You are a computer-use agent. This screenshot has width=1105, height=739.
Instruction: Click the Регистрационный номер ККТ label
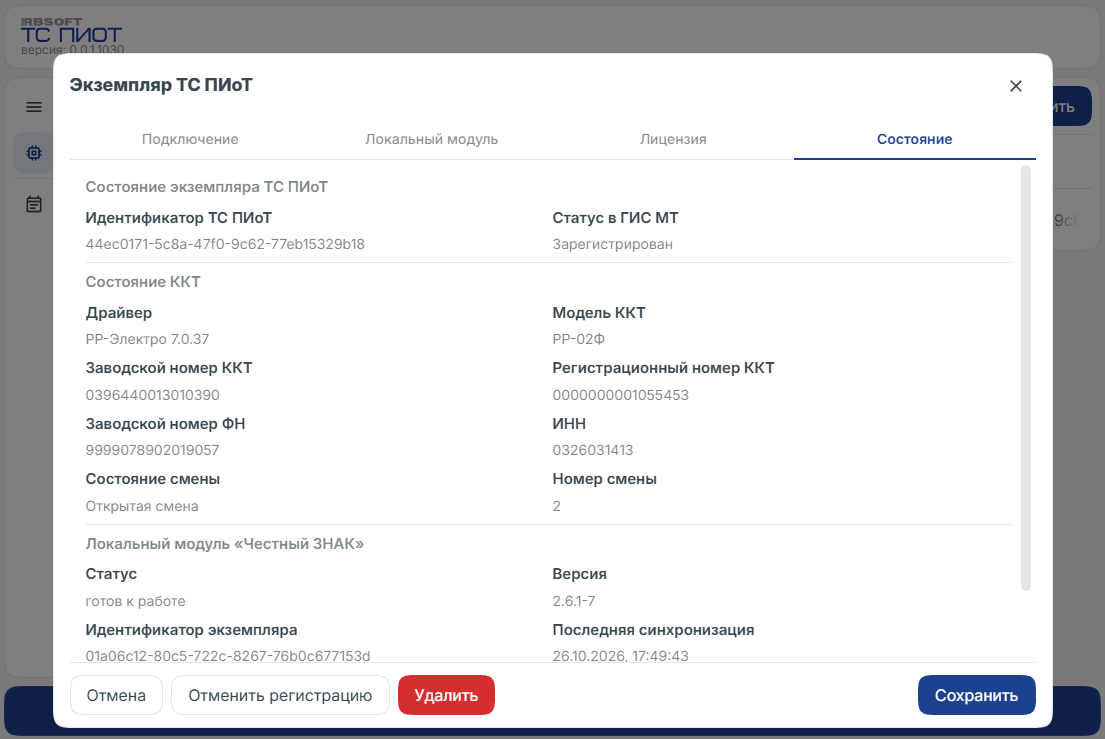(x=663, y=368)
